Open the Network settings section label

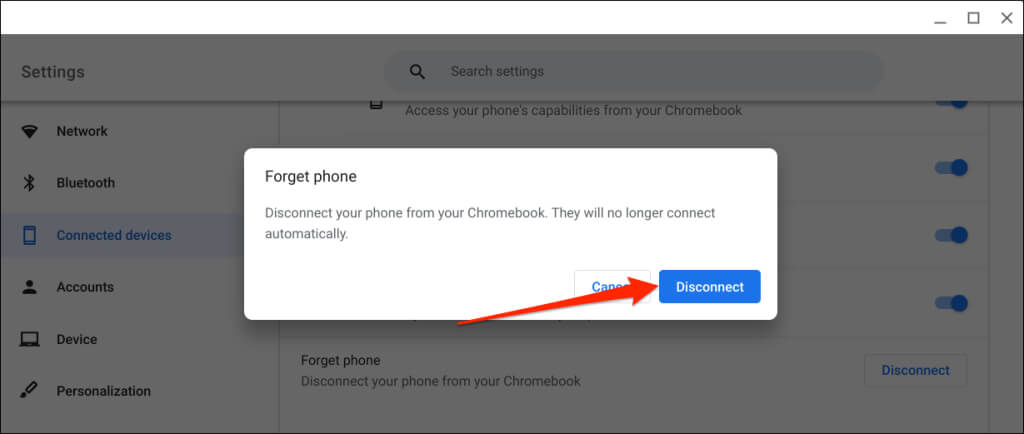coord(82,131)
